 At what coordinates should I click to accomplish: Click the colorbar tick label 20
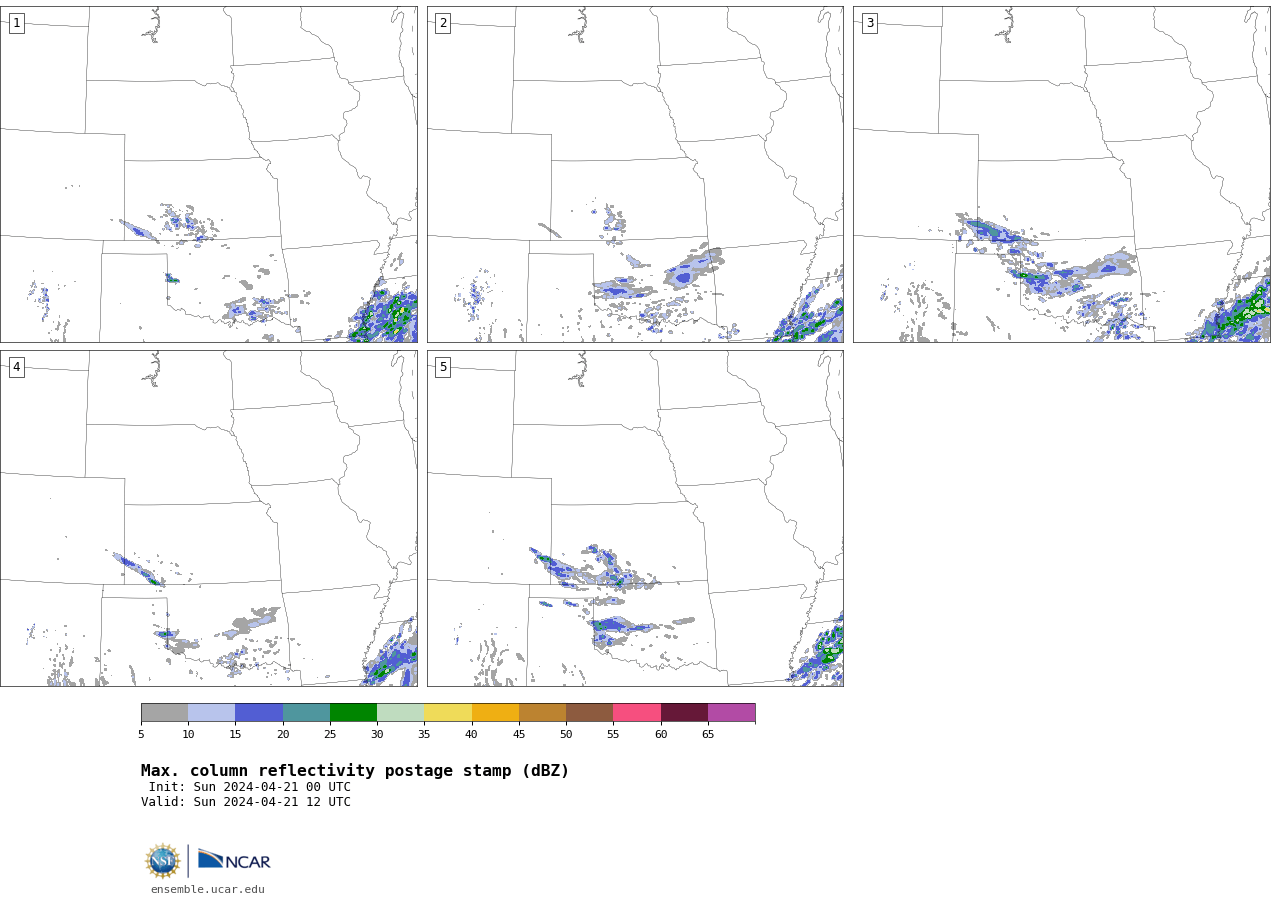coord(283,735)
